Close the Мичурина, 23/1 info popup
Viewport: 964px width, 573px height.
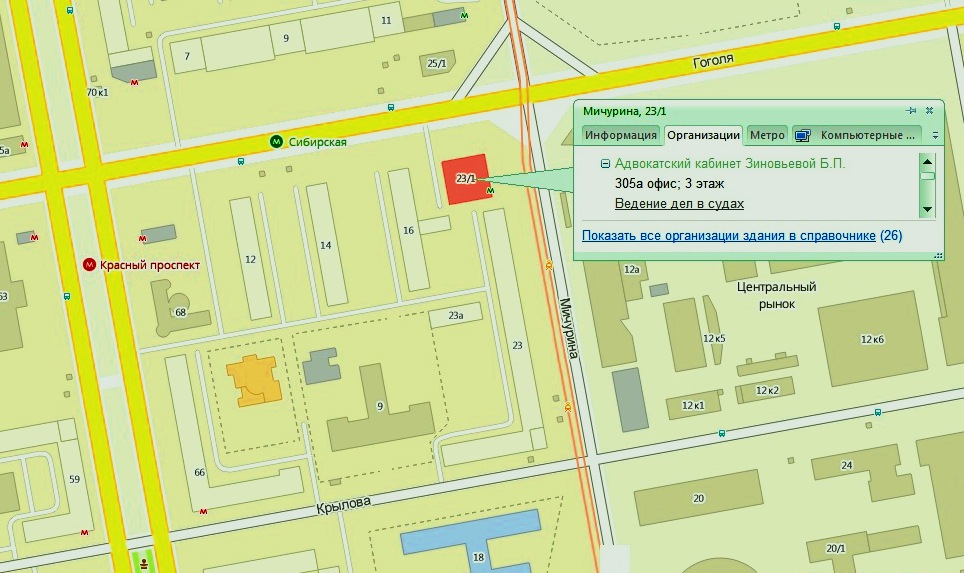929,110
